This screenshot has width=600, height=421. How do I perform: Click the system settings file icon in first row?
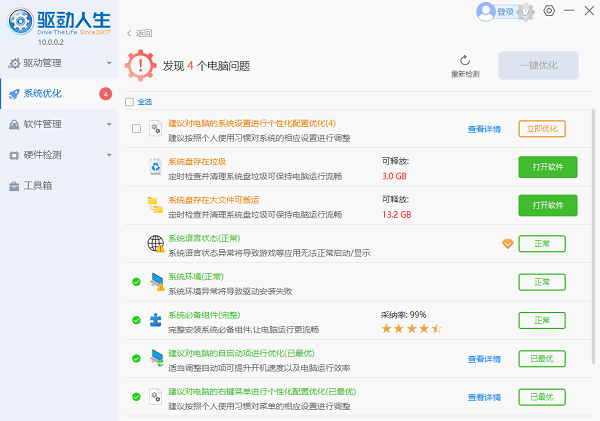pos(155,129)
